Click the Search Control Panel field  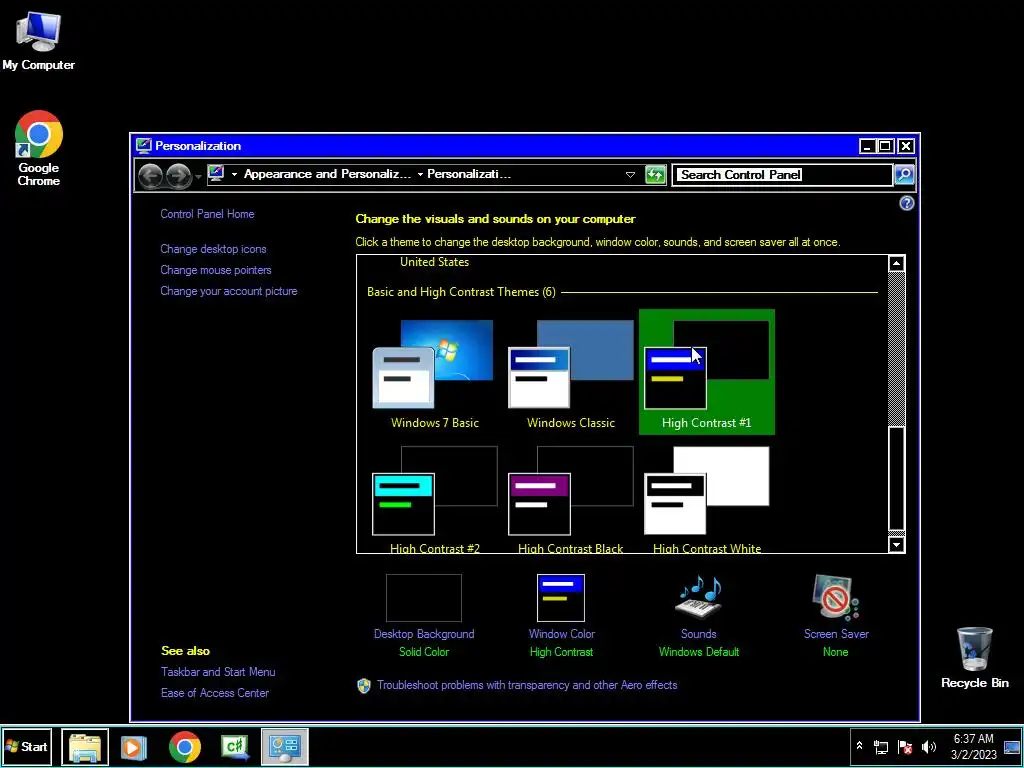[x=782, y=174]
